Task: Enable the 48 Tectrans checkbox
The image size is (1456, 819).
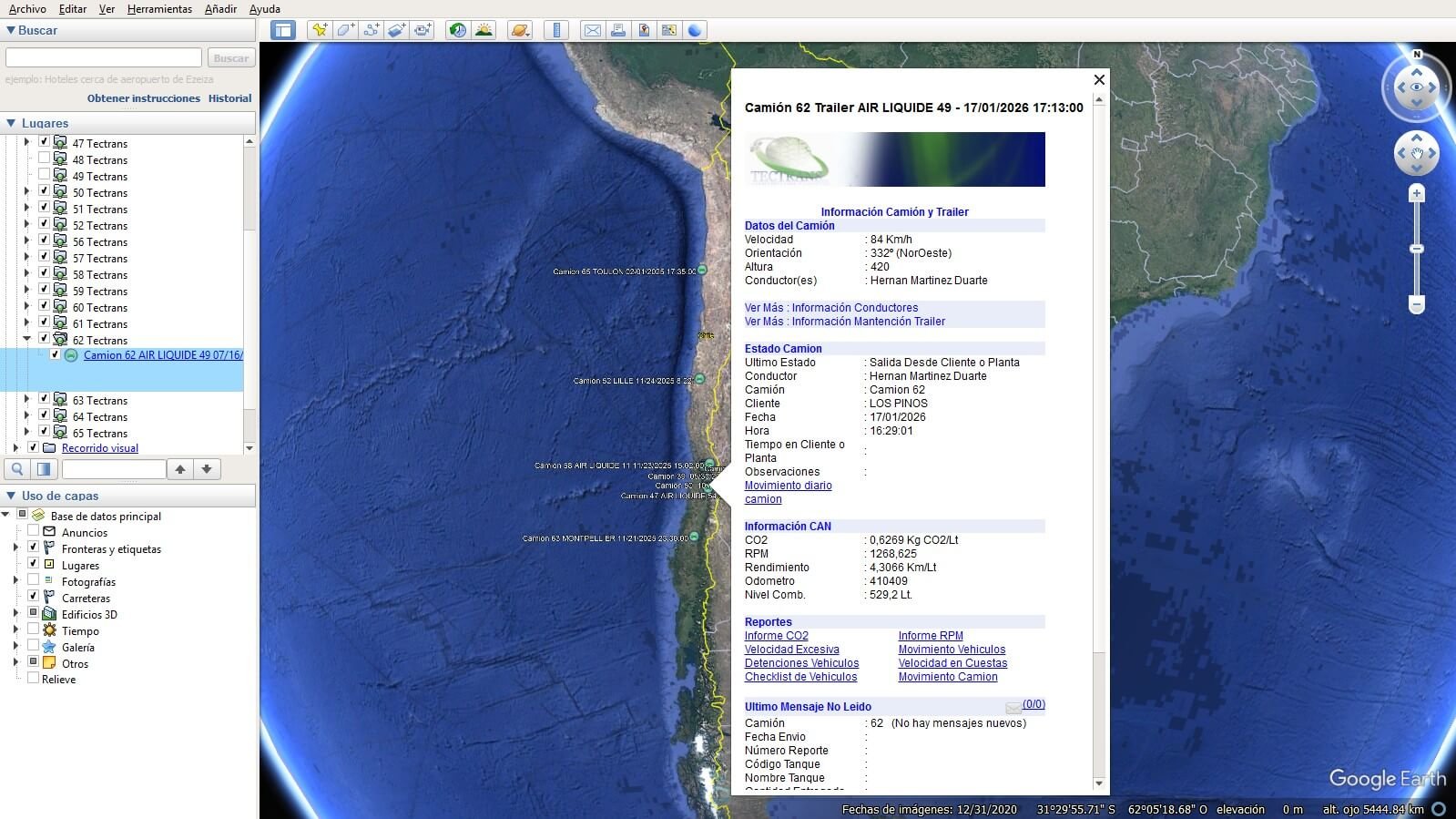Action: pyautogui.click(x=44, y=159)
